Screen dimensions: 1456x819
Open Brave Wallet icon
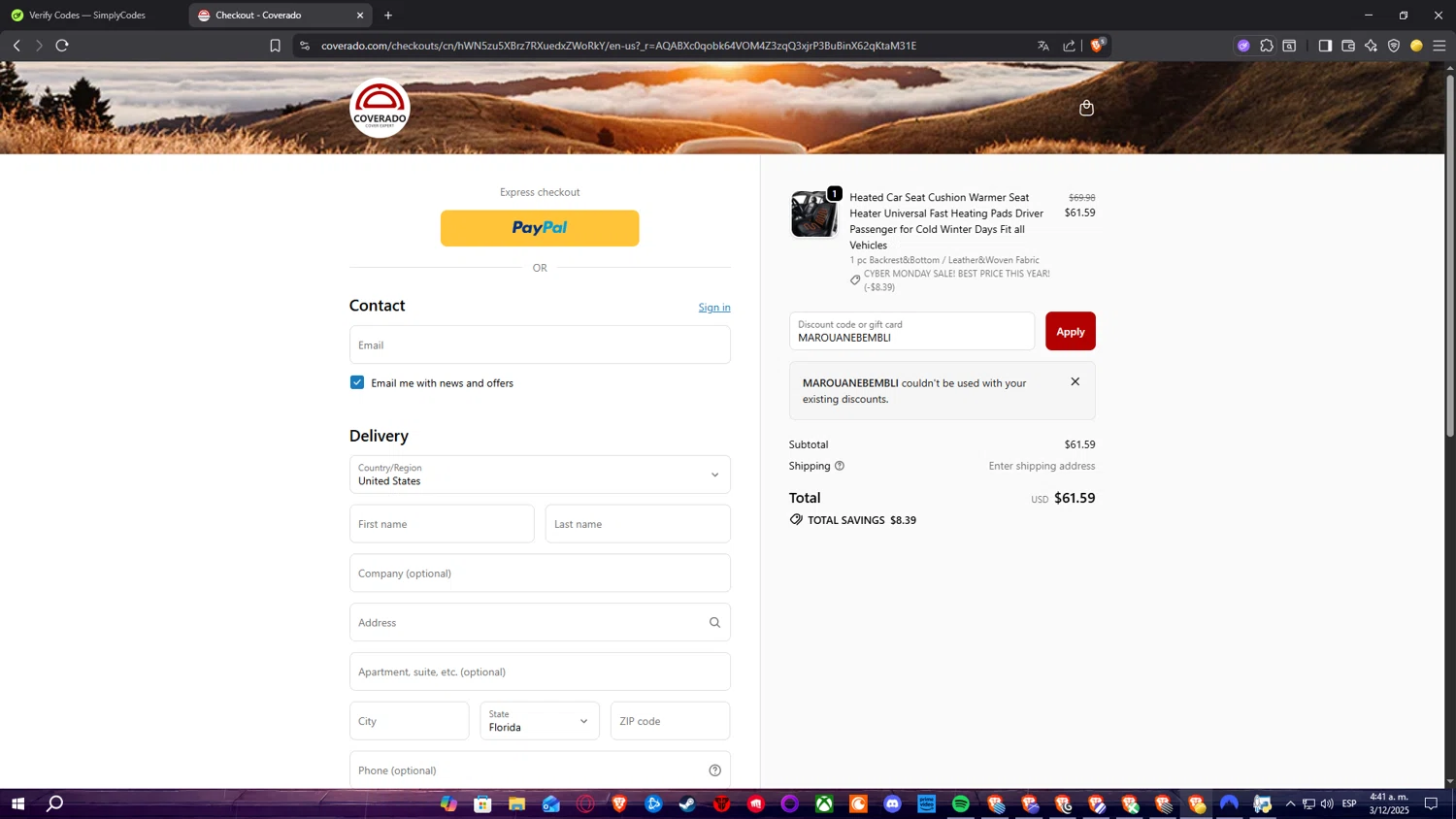coord(1348,46)
